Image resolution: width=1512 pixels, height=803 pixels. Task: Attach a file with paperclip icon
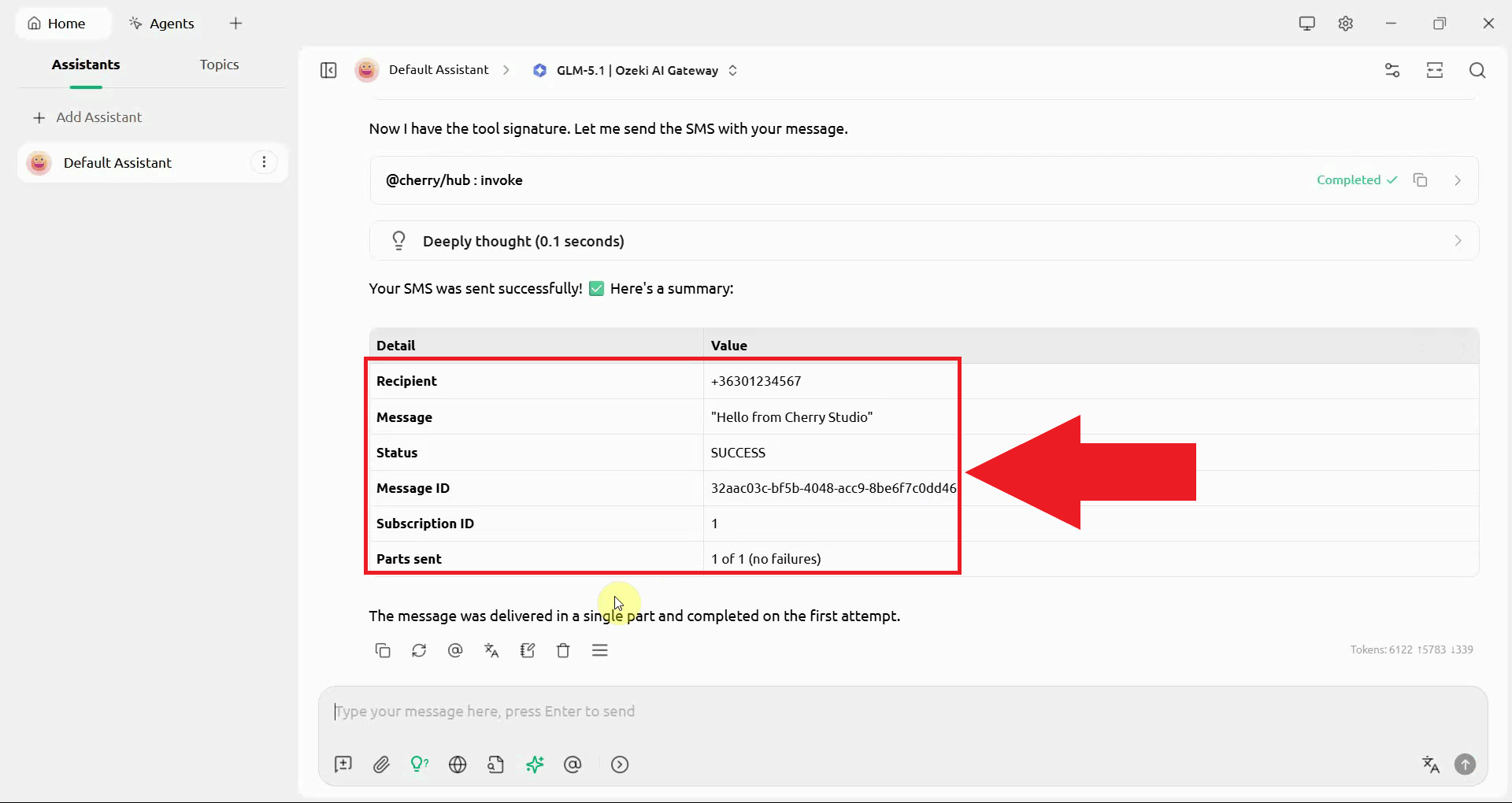pos(381,764)
